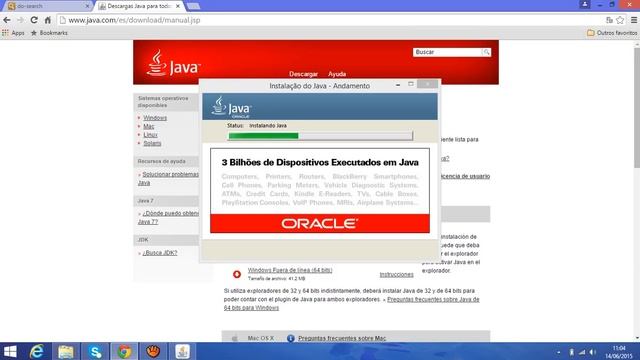Click the taskbar clock showing 11:04
This screenshot has height=360, width=640.
tap(619, 352)
